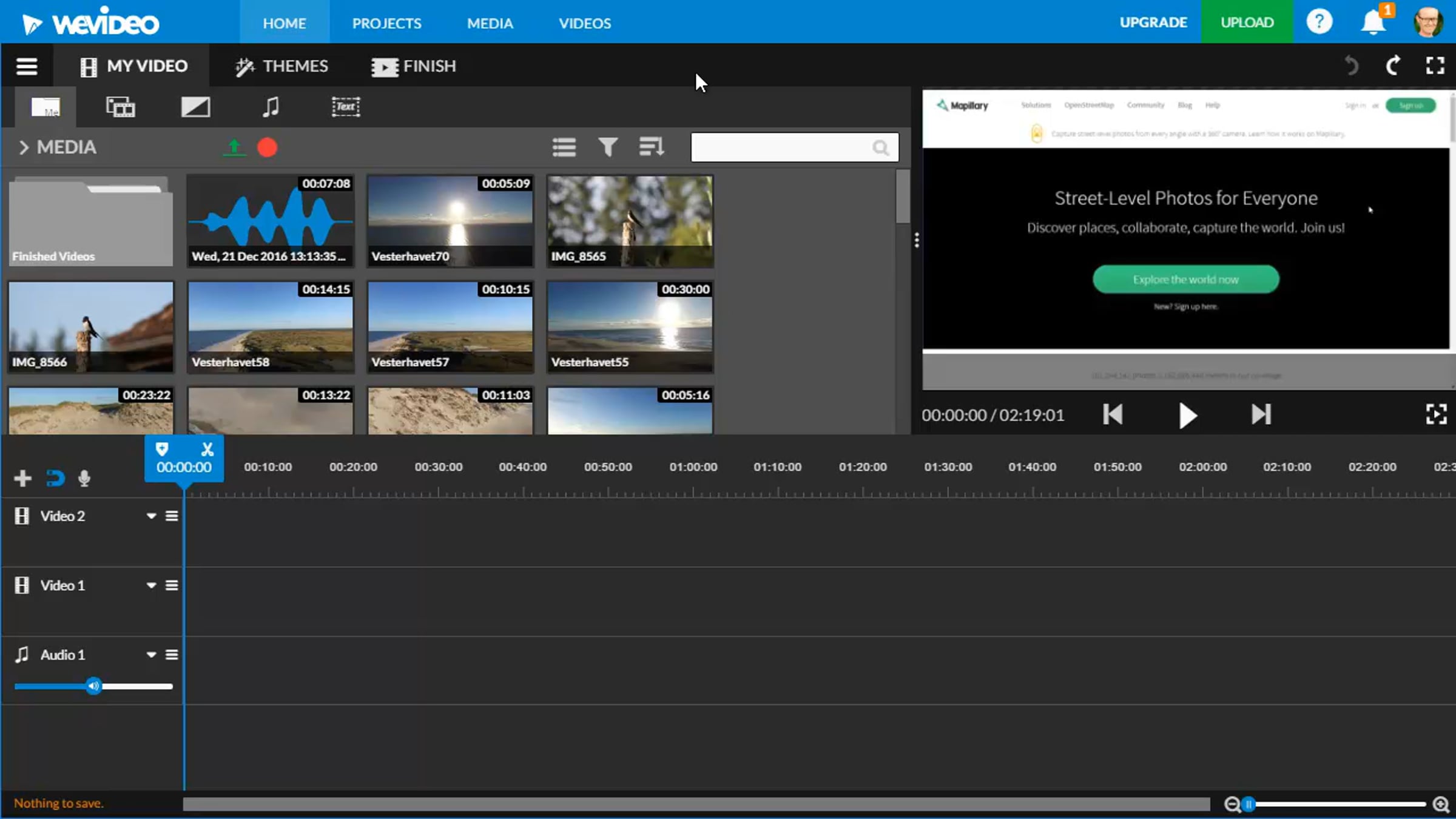Switch to the THEMES tab
Image resolution: width=1456 pixels, height=819 pixels.
click(282, 66)
